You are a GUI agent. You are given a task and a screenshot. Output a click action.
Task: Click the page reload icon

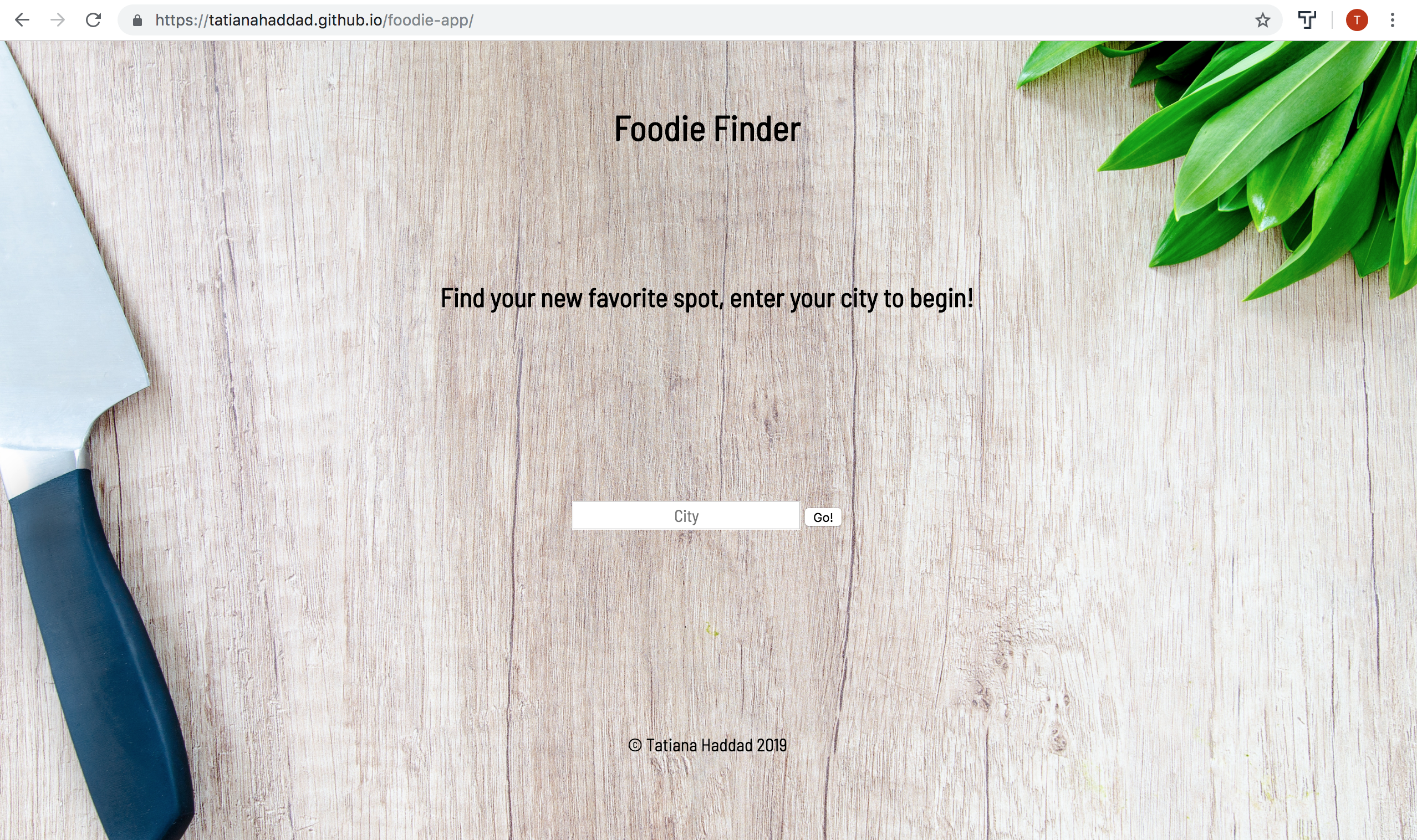click(x=92, y=20)
